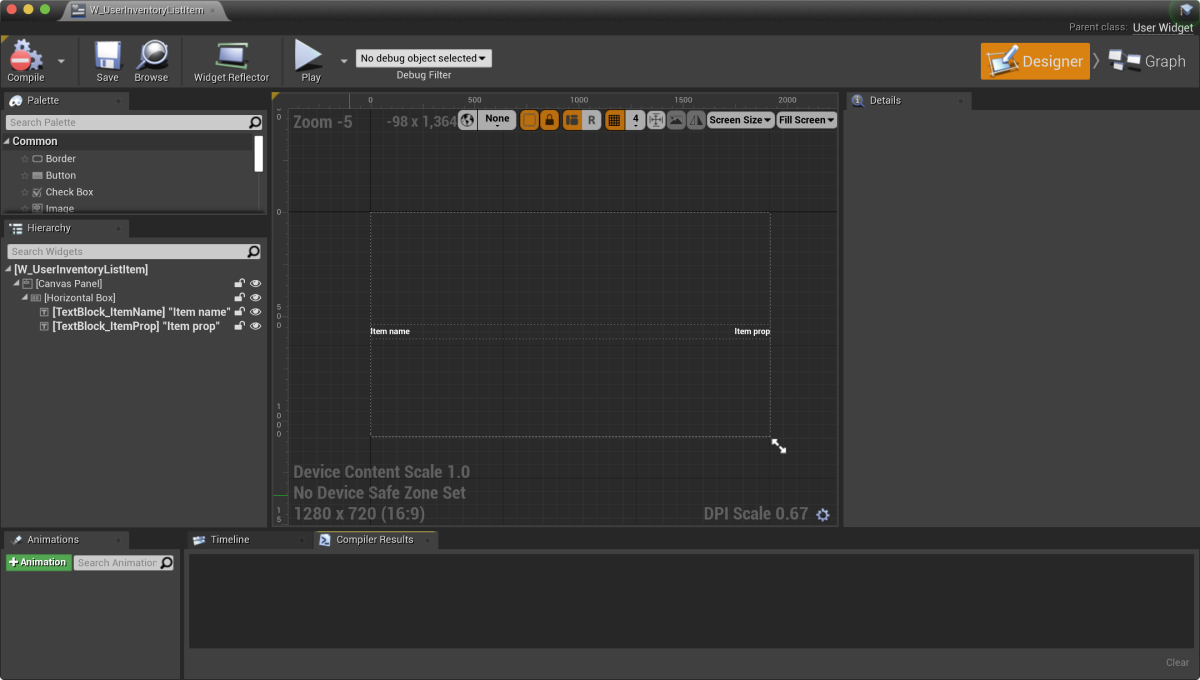Image resolution: width=1200 pixels, height=680 pixels.
Task: Toggle the widget lock icon in viewport toolbar
Action: (x=549, y=120)
